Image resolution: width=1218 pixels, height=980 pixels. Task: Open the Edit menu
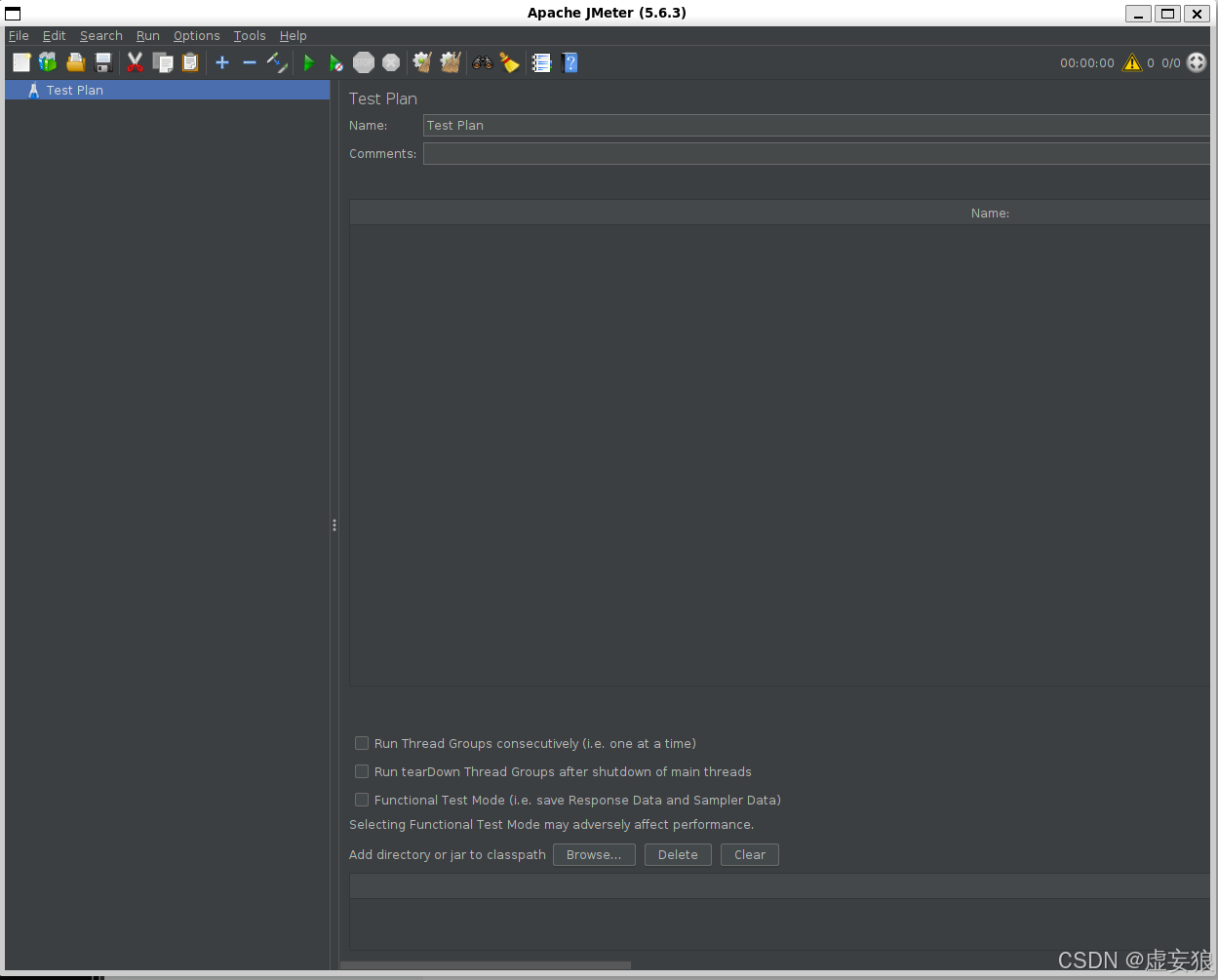(54, 35)
